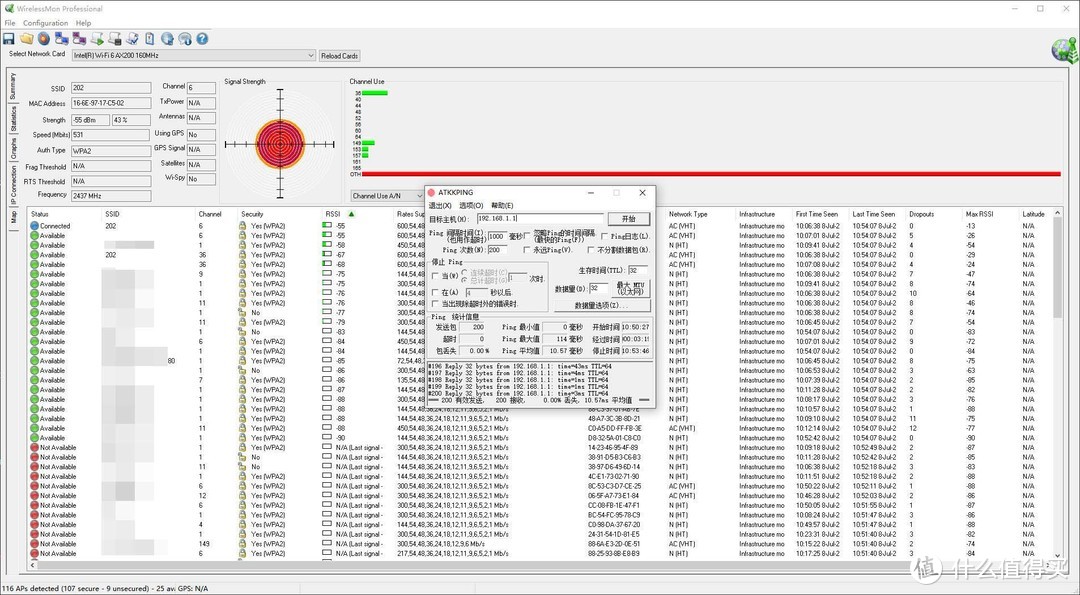Click the document with dark square icon

tap(114, 39)
